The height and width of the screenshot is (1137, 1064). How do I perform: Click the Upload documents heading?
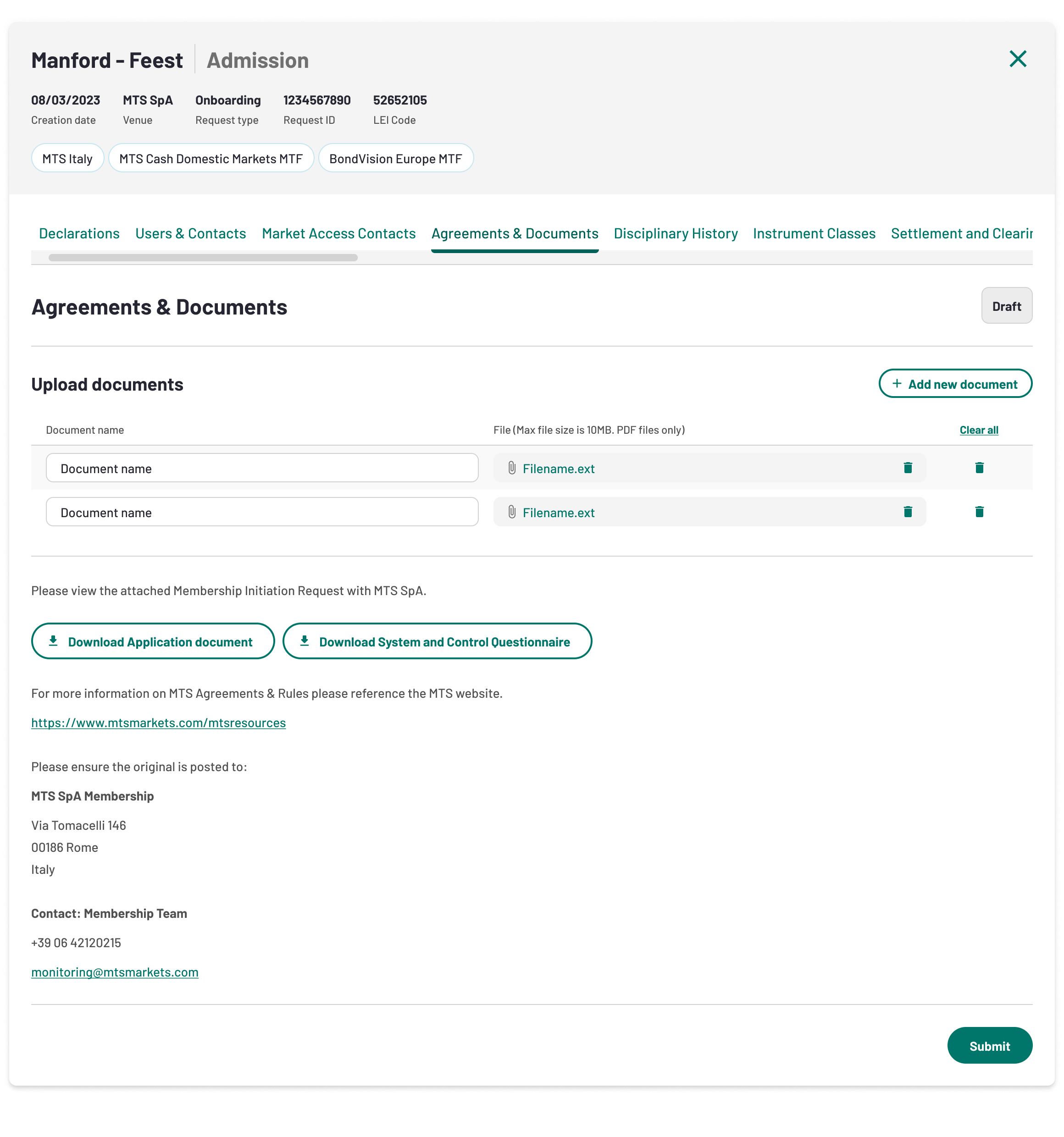[107, 384]
